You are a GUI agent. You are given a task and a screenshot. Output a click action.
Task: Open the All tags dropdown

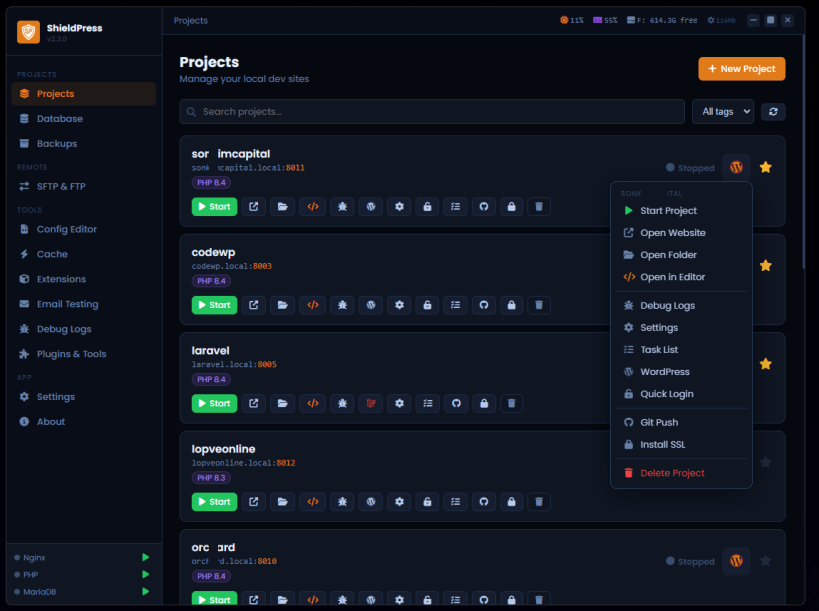pos(723,112)
